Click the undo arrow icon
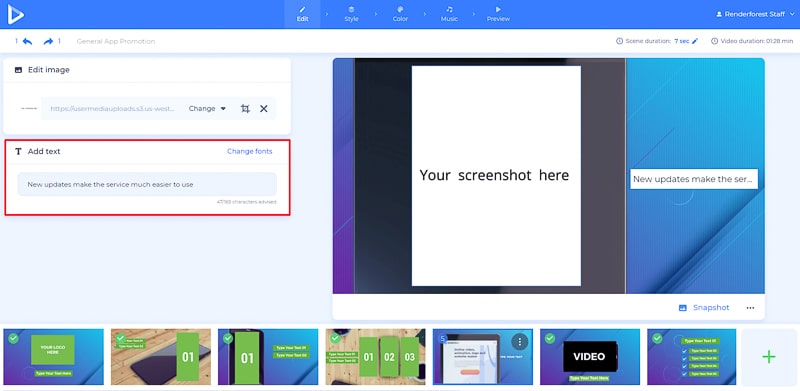This screenshot has width=800, height=391. [x=28, y=41]
